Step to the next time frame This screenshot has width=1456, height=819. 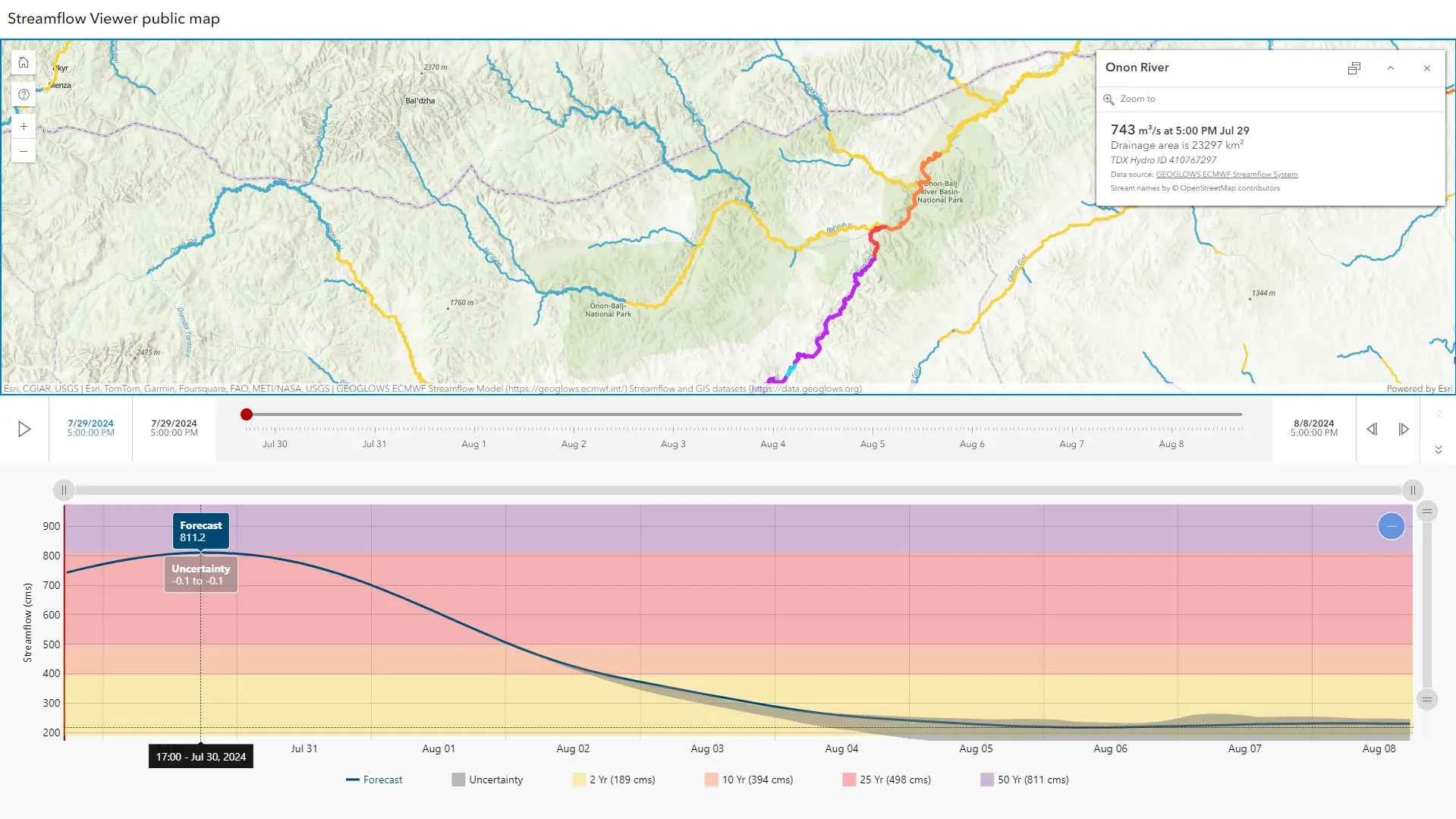[x=1403, y=429]
